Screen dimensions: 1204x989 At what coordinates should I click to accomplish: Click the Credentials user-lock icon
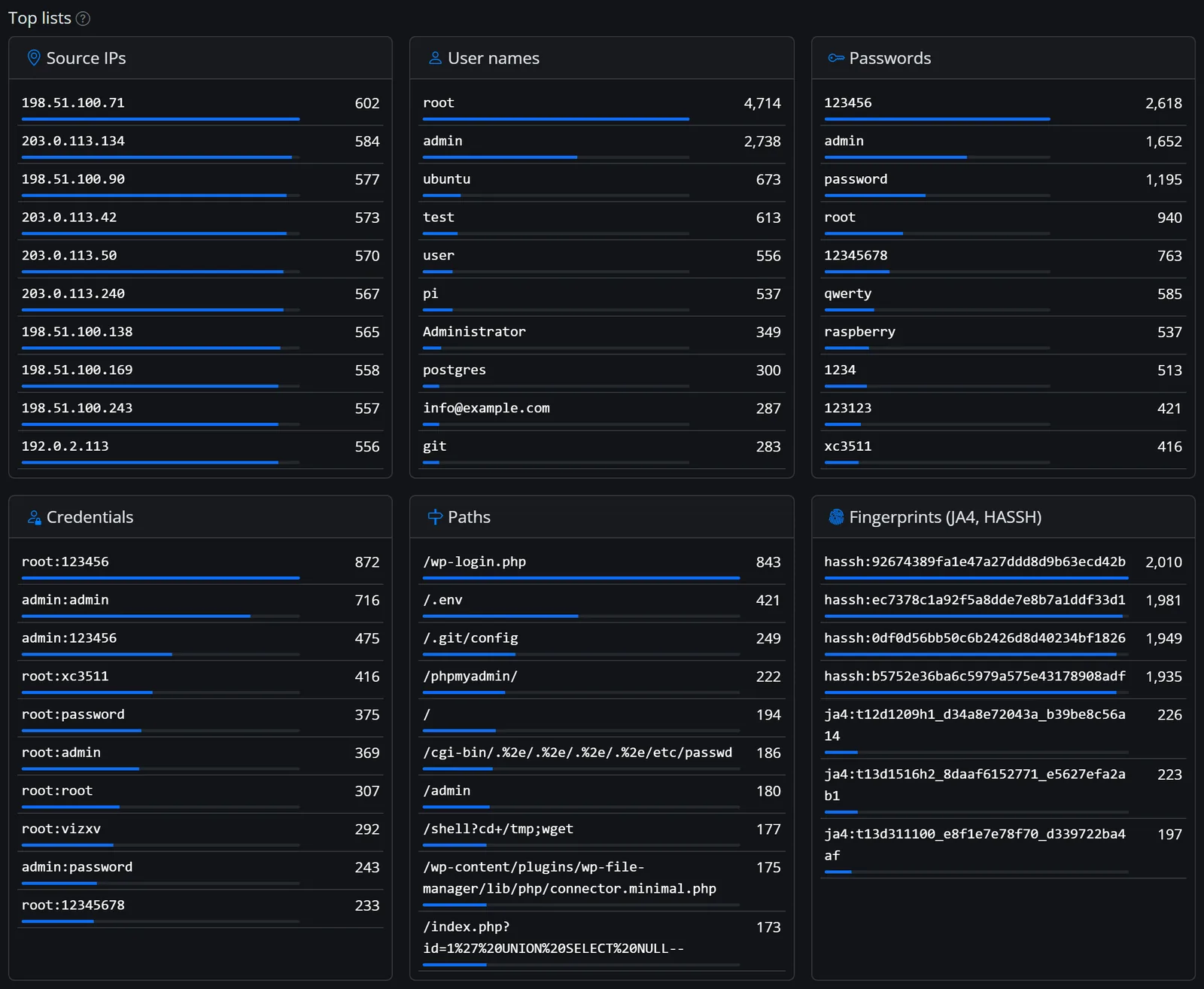pyautogui.click(x=34, y=517)
